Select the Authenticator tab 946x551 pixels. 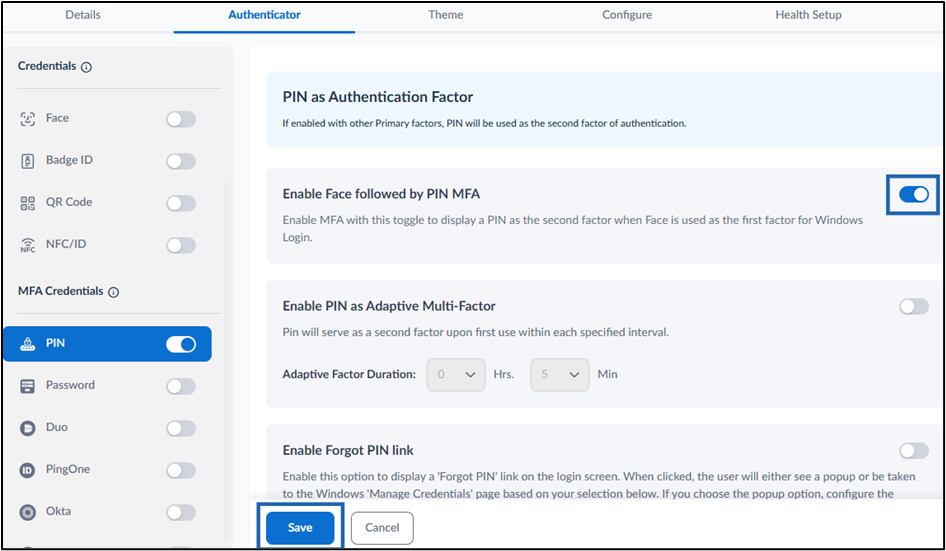[264, 15]
